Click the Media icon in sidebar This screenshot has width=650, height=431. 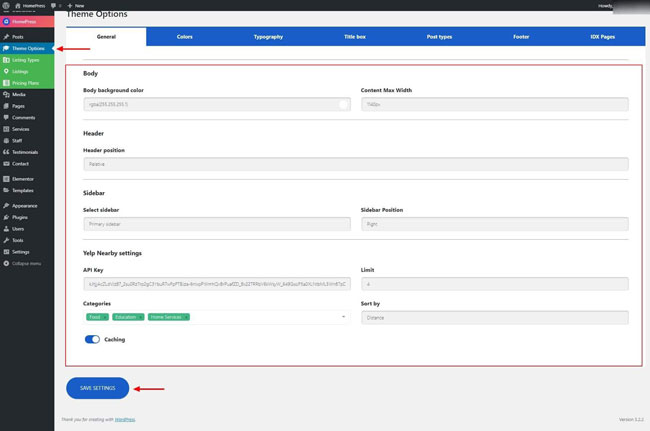pyautogui.click(x=6, y=94)
